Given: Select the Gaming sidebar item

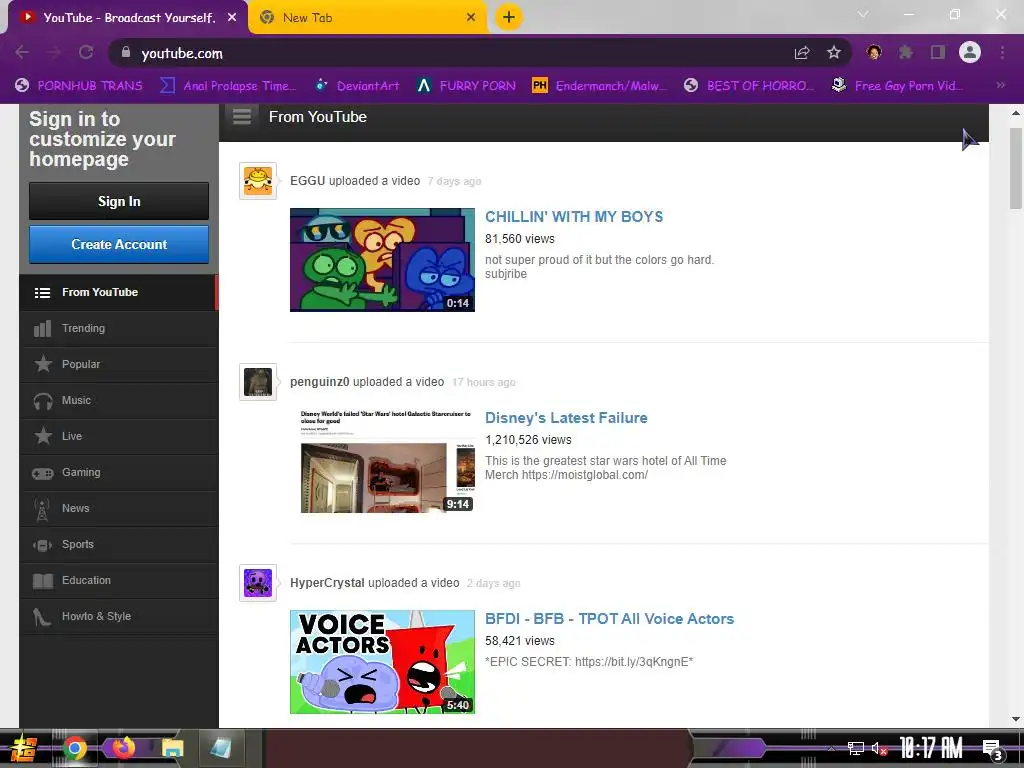Looking at the screenshot, I should (x=118, y=472).
